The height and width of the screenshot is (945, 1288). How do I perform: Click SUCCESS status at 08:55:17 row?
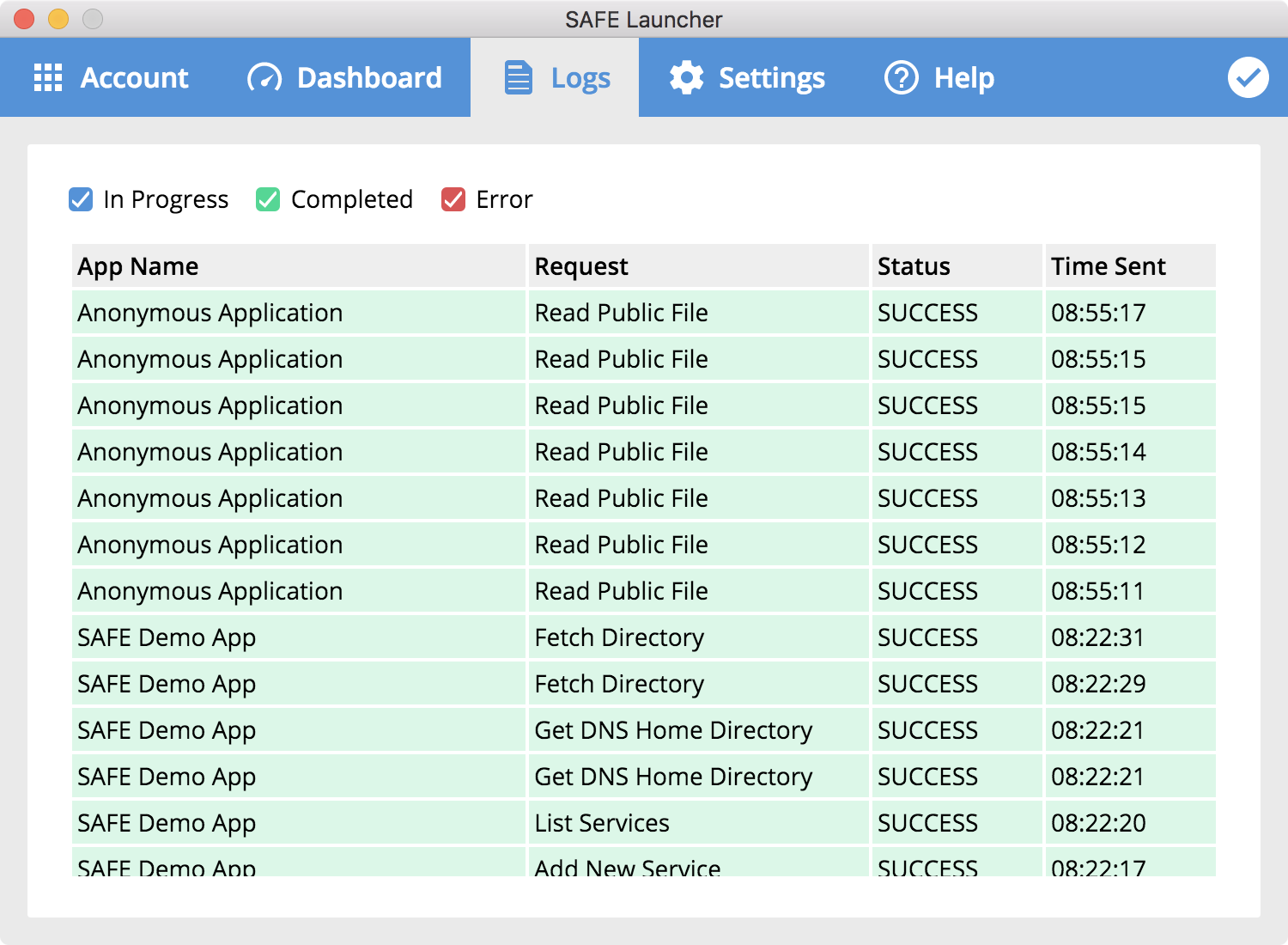(x=957, y=313)
